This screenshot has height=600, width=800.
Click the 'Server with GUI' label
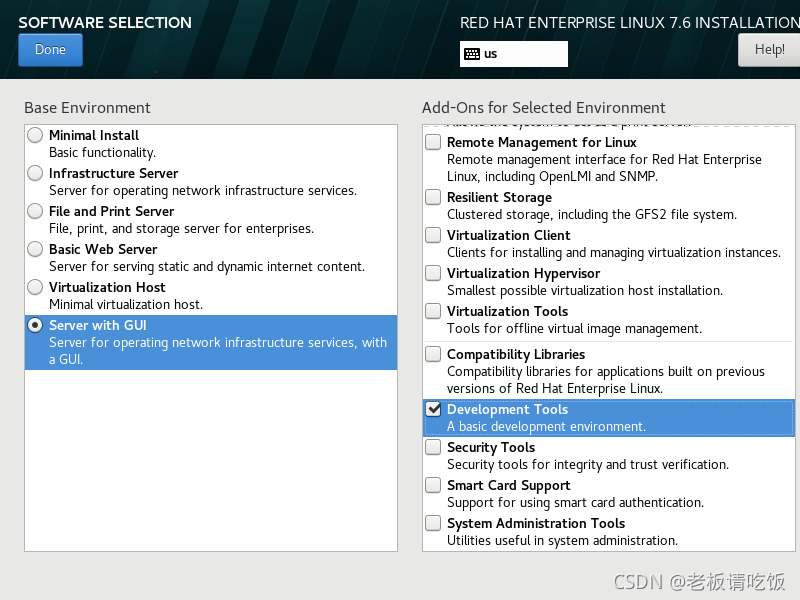pos(98,325)
